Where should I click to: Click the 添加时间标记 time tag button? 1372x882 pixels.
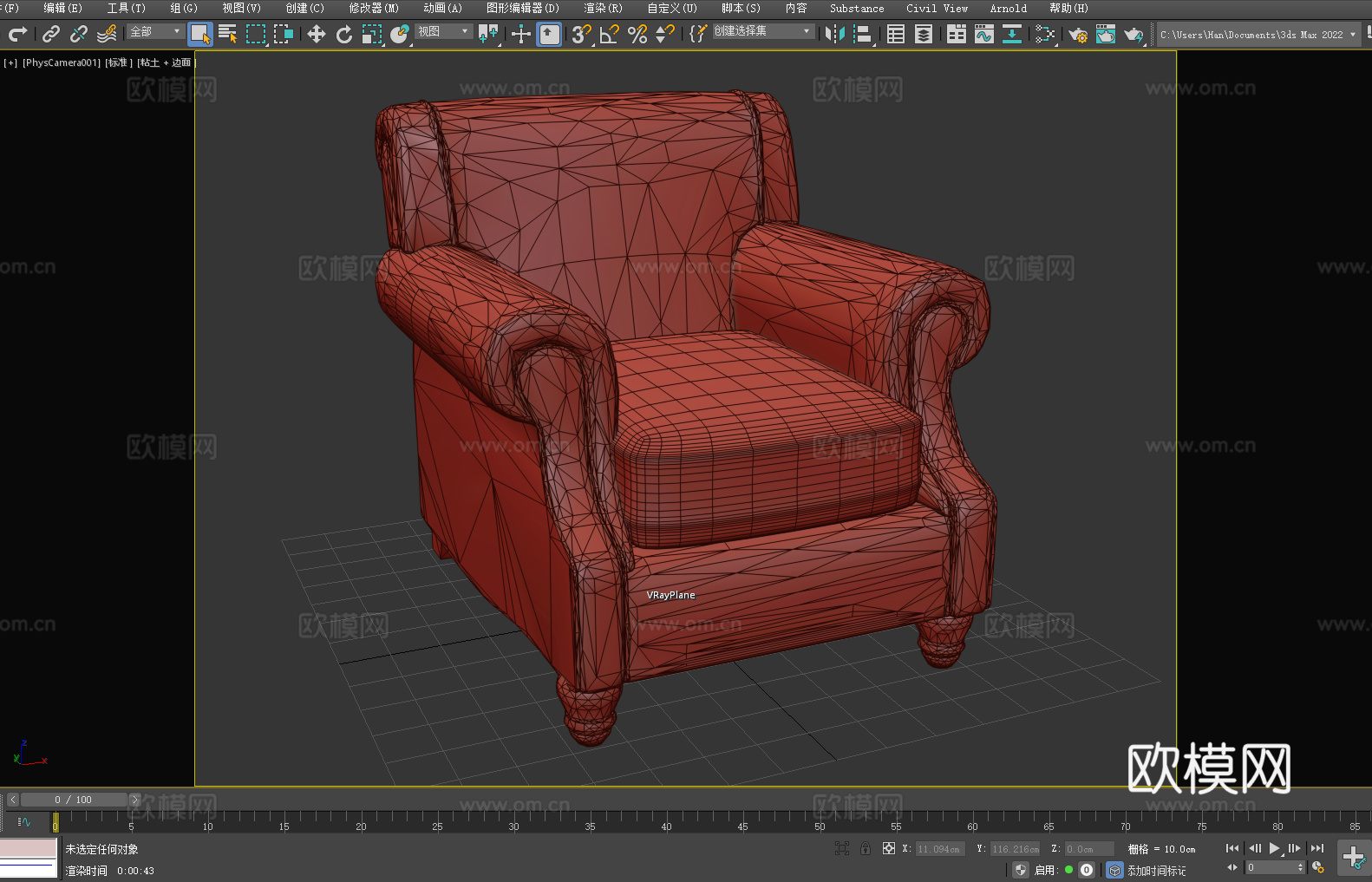click(1156, 871)
